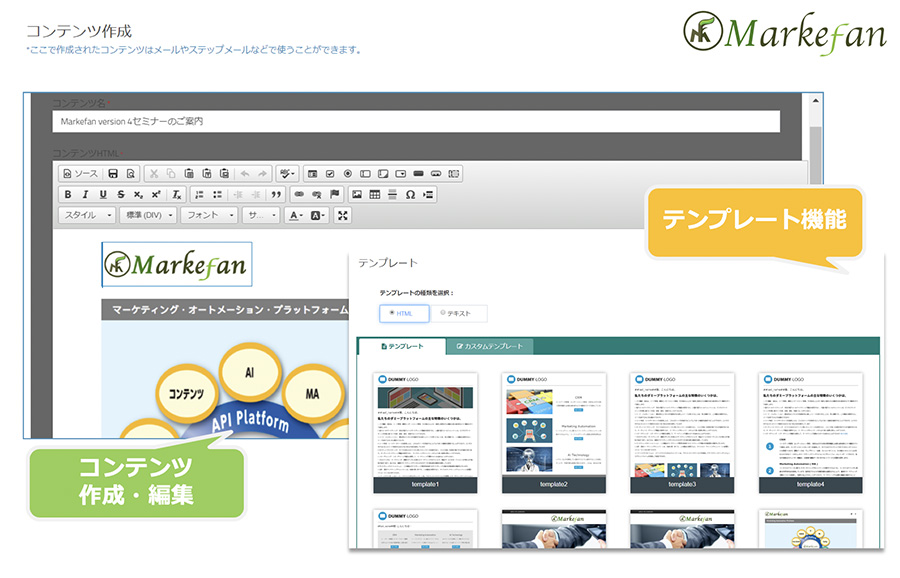
Task: Click the Cut scissors icon
Action: [153, 173]
